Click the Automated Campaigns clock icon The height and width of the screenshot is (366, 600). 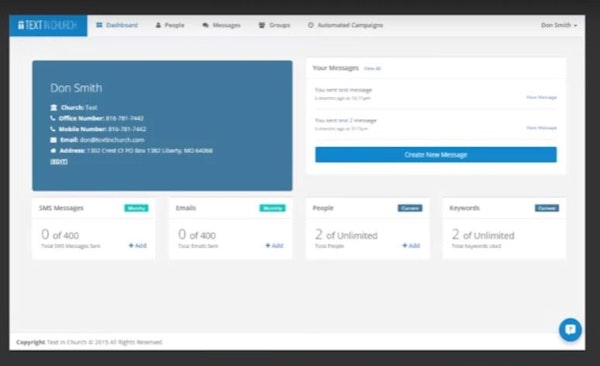pyautogui.click(x=311, y=25)
